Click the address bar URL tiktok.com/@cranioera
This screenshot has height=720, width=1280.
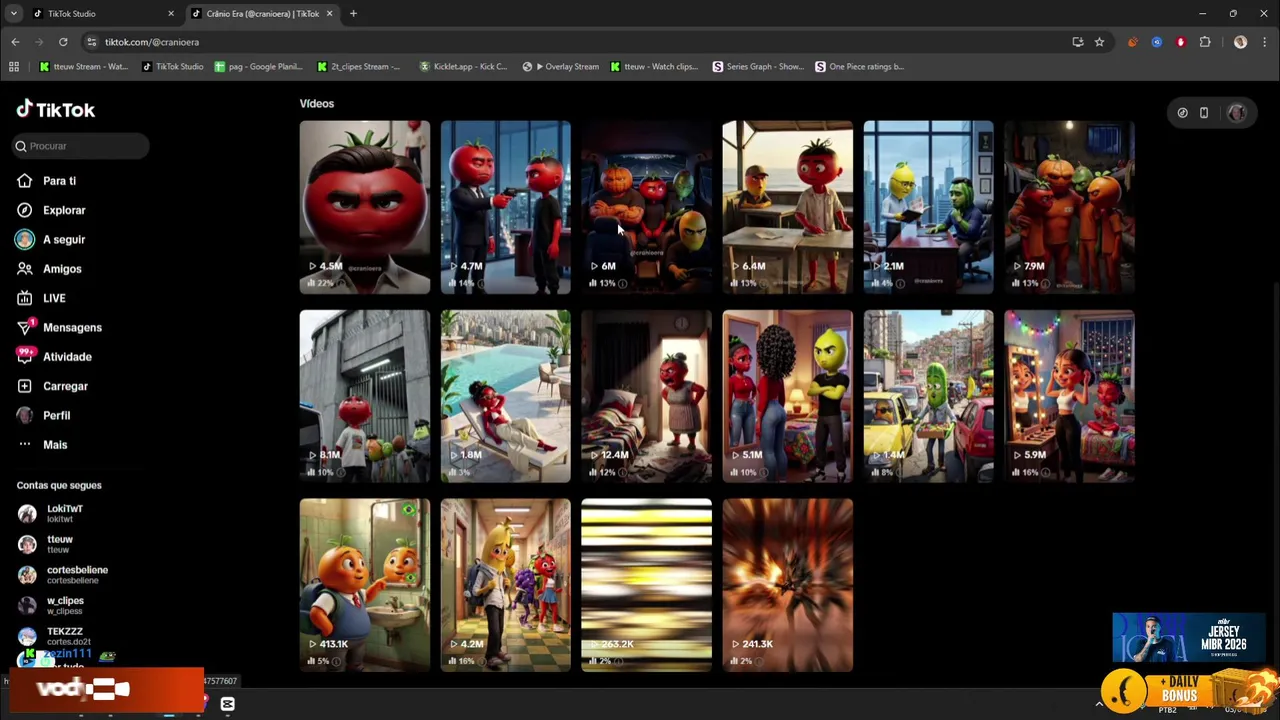pyautogui.click(x=152, y=42)
